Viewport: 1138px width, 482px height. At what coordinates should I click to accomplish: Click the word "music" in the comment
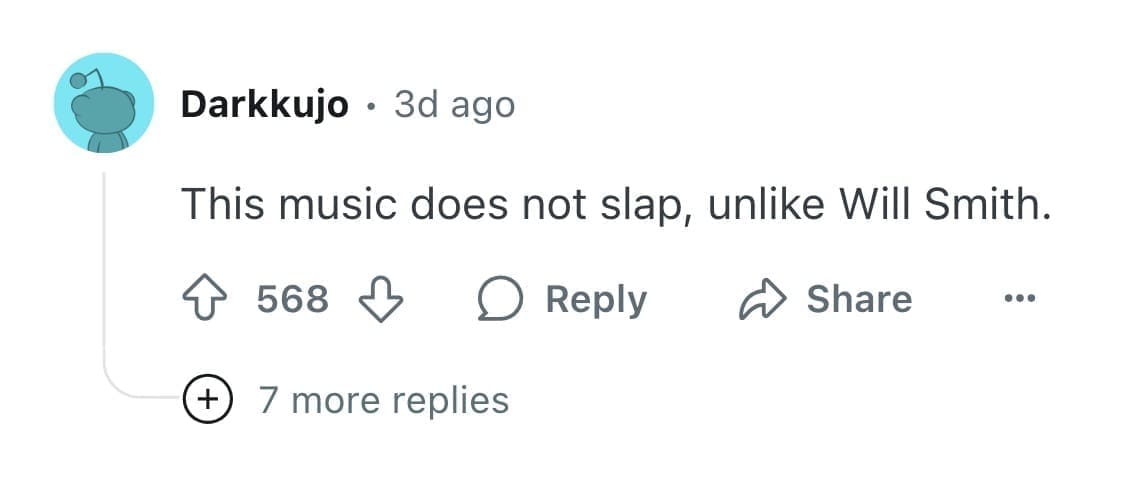(337, 206)
